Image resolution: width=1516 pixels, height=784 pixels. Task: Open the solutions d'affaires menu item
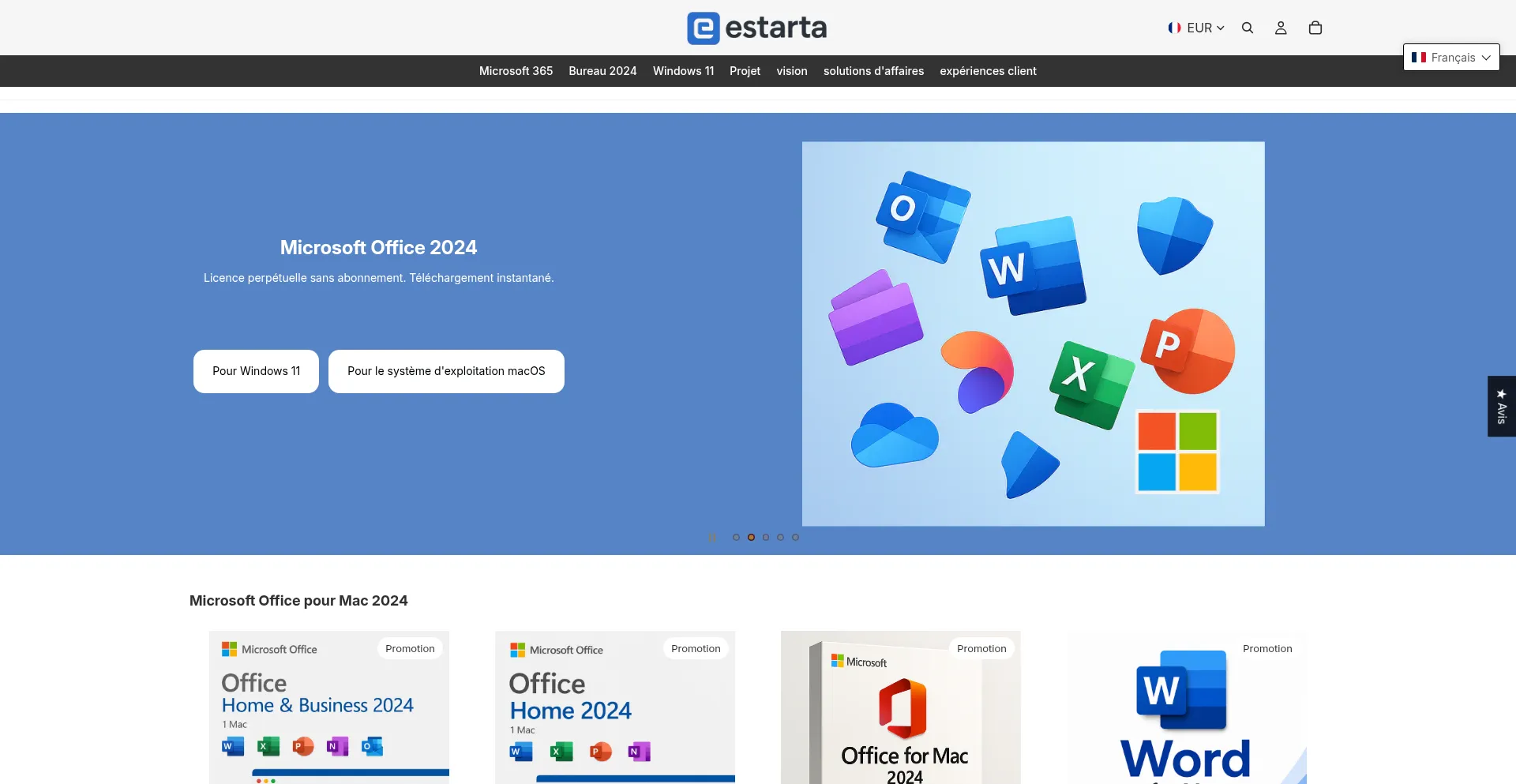tap(873, 71)
